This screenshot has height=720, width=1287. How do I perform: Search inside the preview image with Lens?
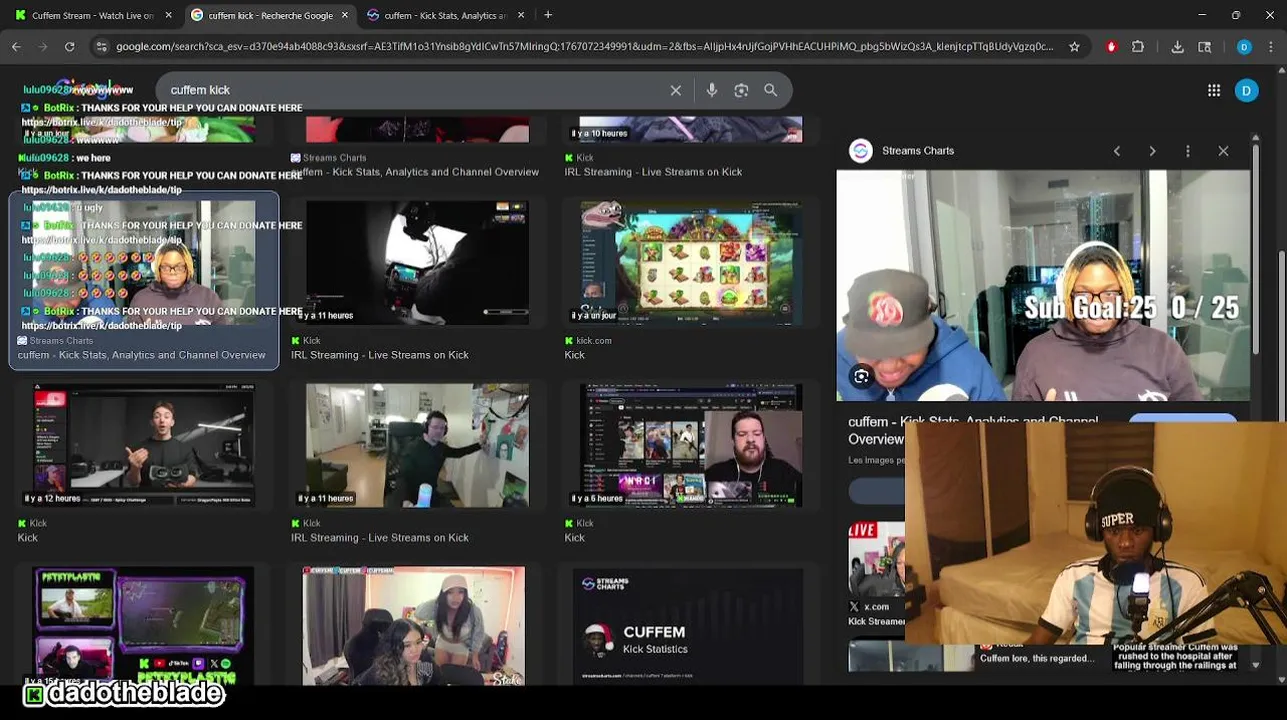[x=861, y=376]
